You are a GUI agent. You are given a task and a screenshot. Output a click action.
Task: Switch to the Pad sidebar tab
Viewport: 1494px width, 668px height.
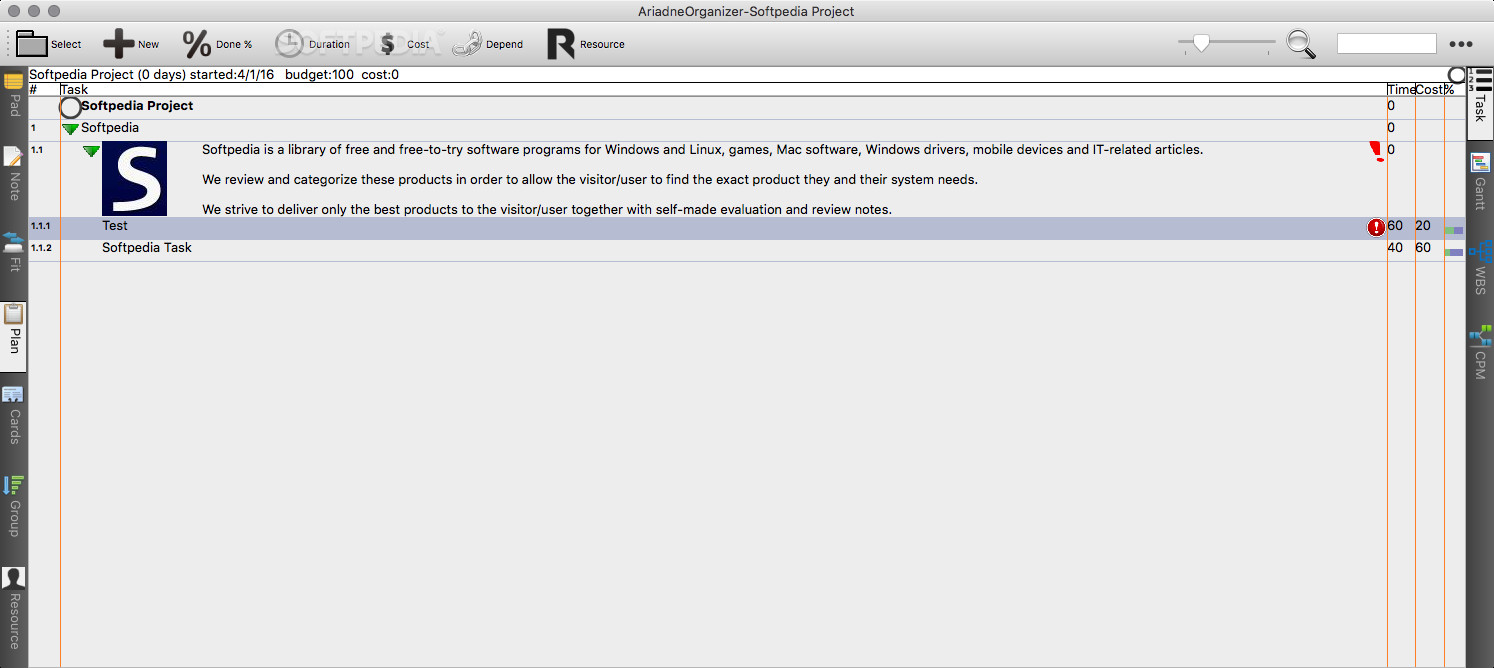(14, 93)
